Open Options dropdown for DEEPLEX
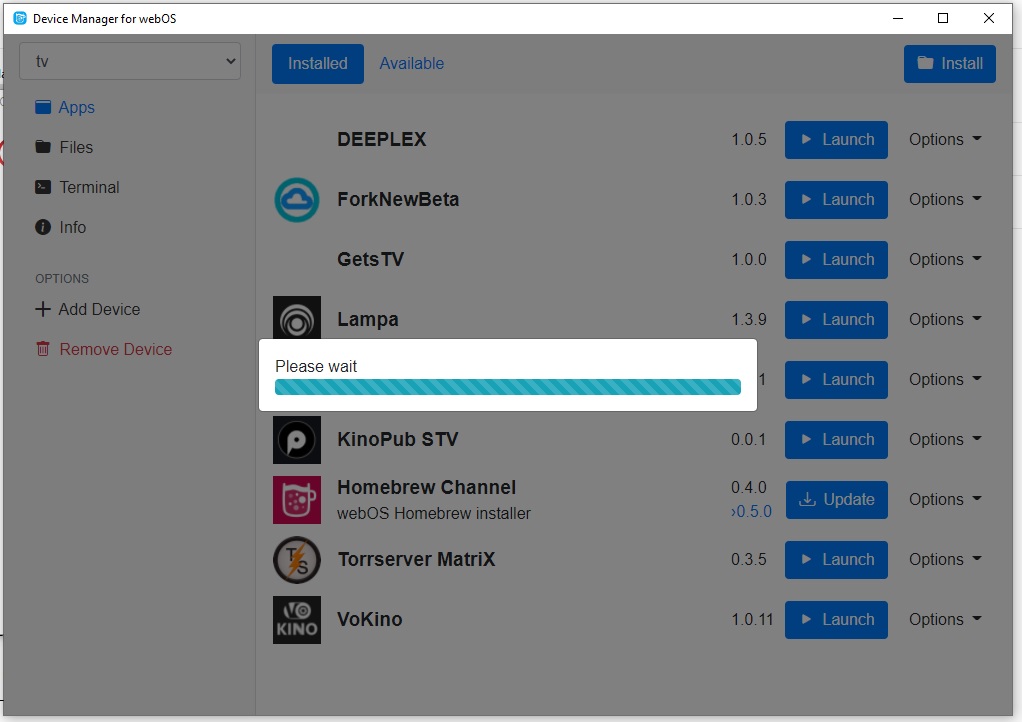1022x722 pixels. click(x=944, y=140)
